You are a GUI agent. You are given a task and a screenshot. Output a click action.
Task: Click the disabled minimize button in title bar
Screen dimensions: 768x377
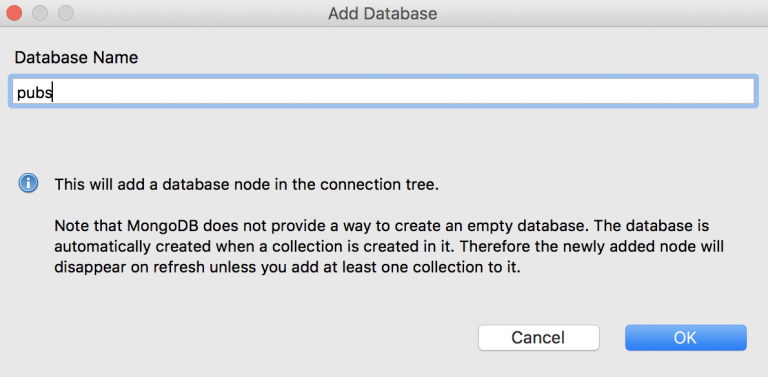pos(40,13)
